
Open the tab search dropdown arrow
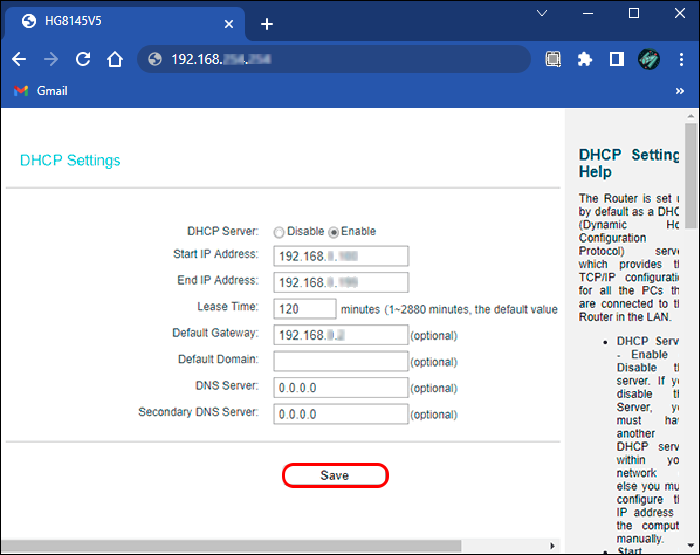tap(542, 14)
